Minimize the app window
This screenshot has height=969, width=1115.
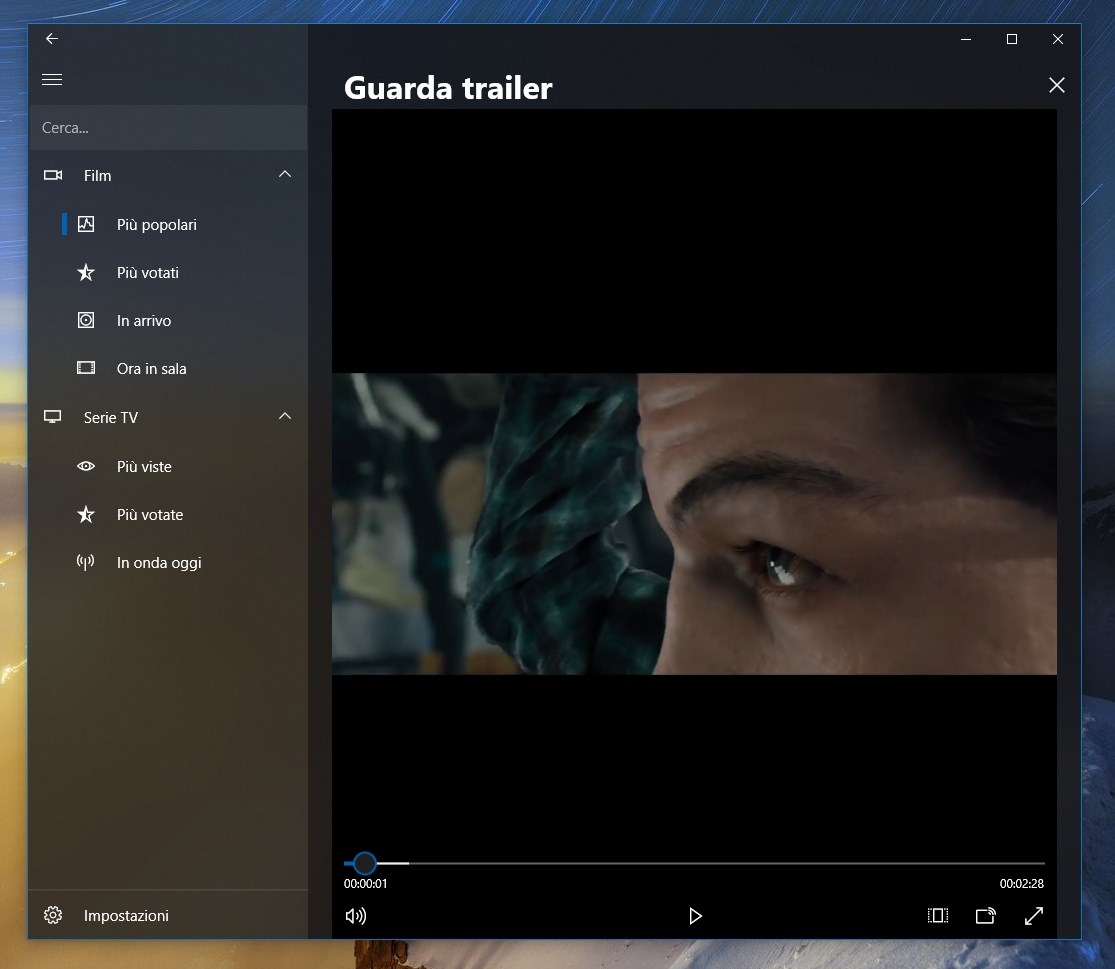tap(966, 39)
